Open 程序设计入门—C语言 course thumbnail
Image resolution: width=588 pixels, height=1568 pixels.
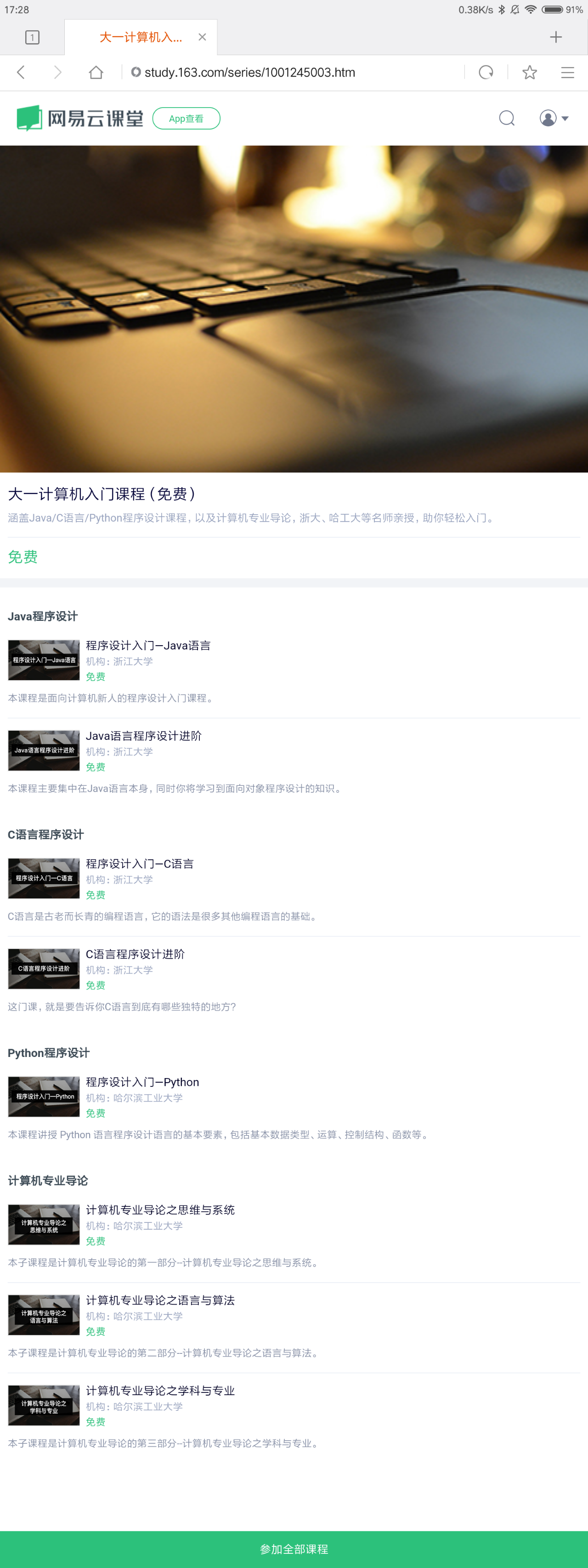point(44,878)
